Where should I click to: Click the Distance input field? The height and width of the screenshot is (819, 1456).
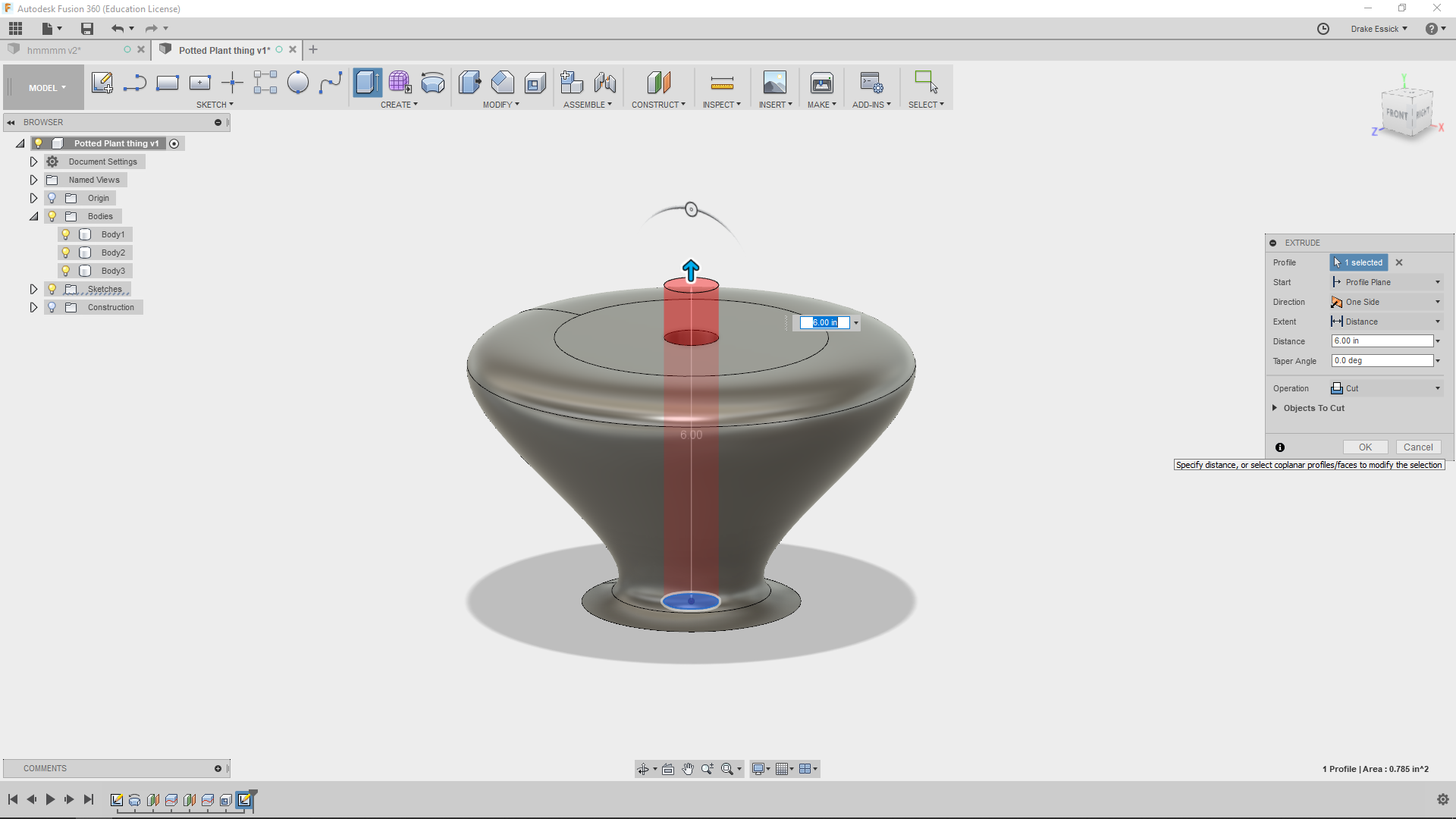click(1382, 341)
